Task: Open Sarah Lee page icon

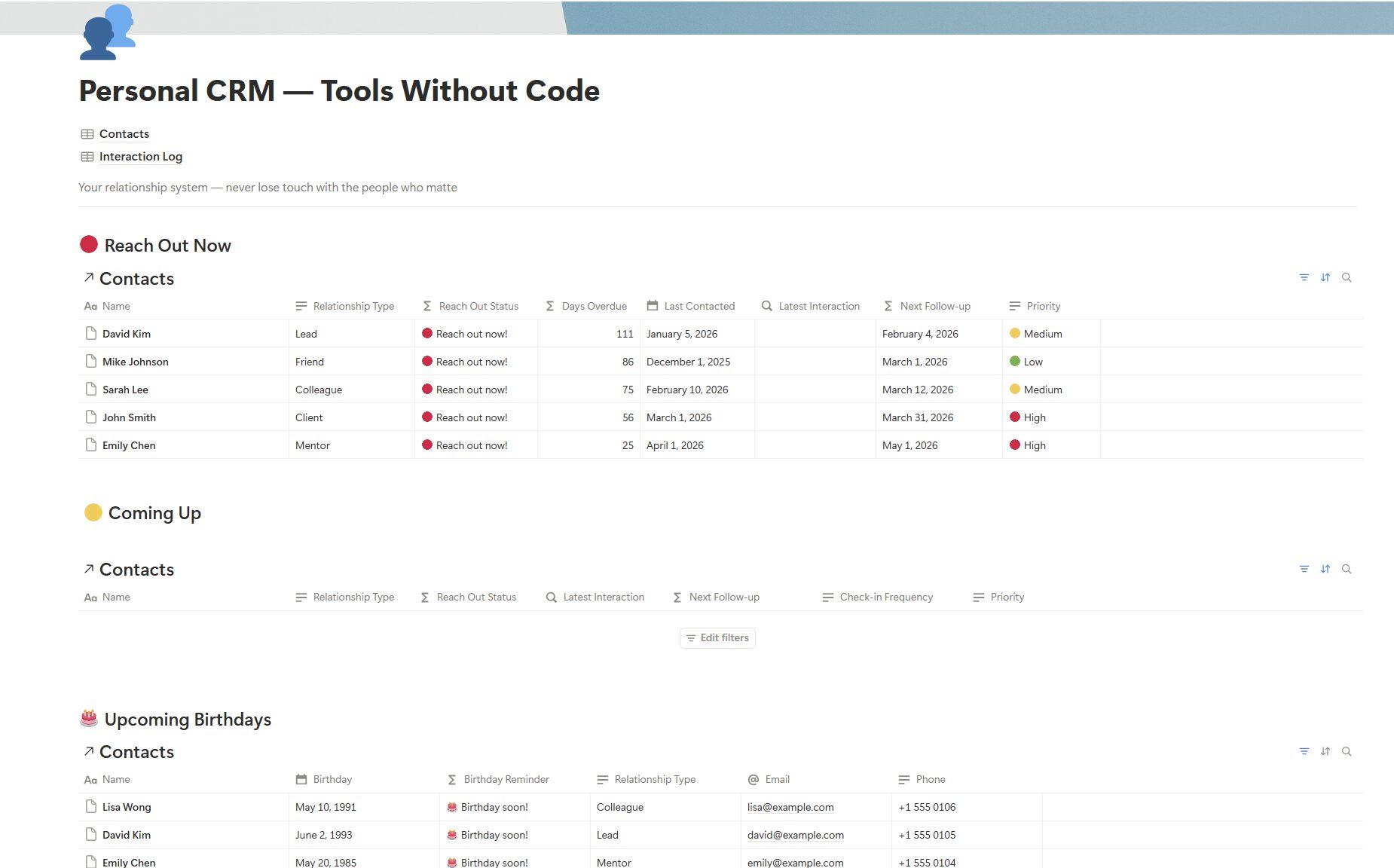Action: pos(91,389)
